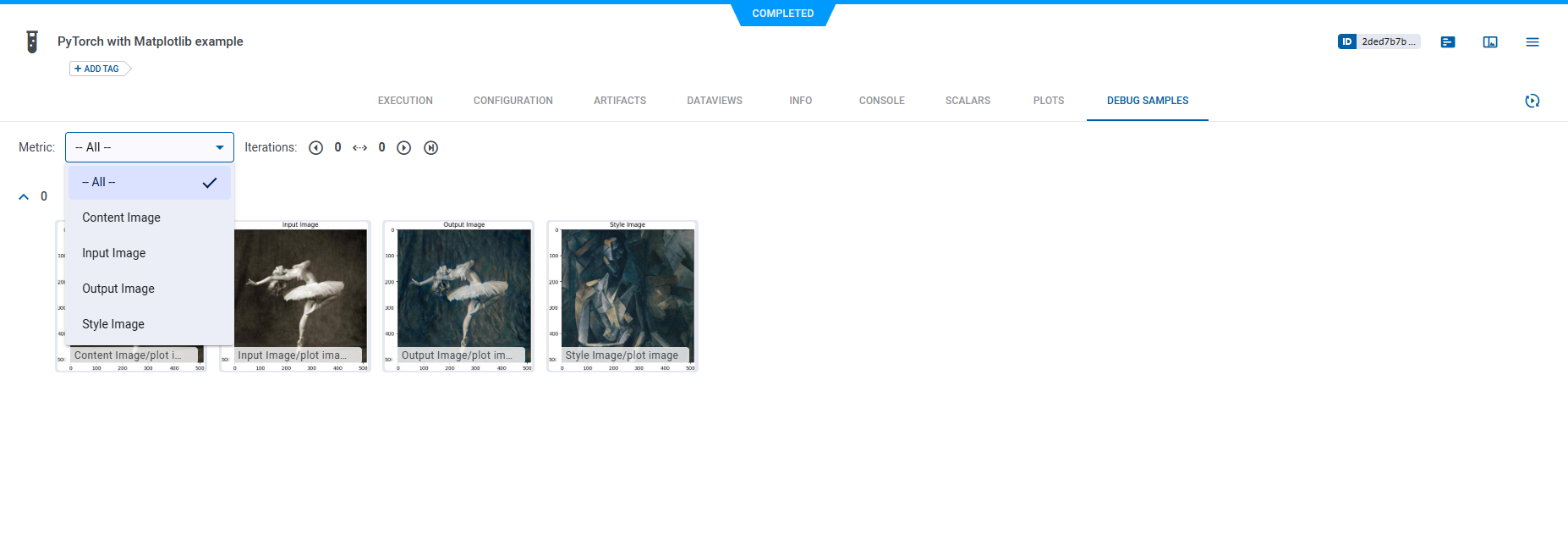Click the experiment flask icon
1568x556 pixels.
click(x=32, y=41)
